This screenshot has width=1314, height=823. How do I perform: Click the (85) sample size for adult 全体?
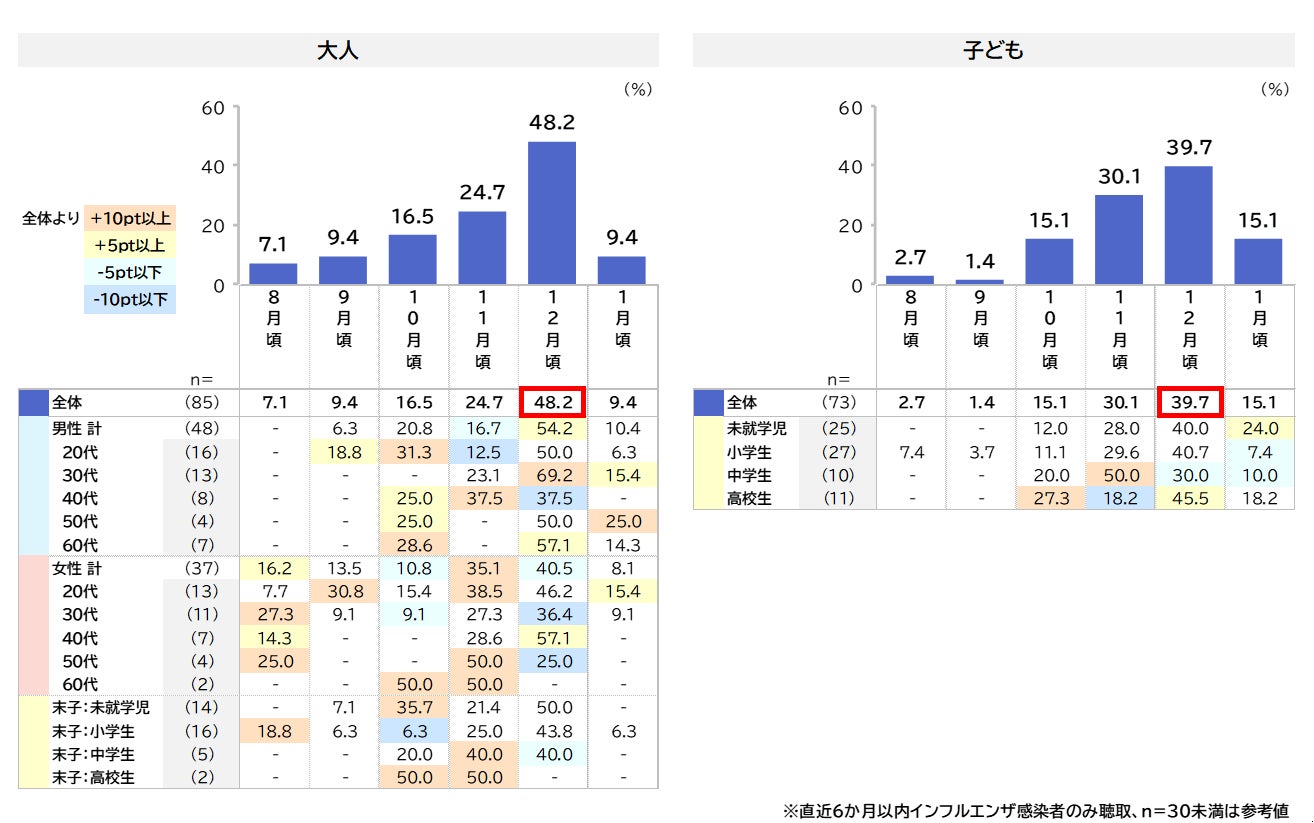pos(202,403)
